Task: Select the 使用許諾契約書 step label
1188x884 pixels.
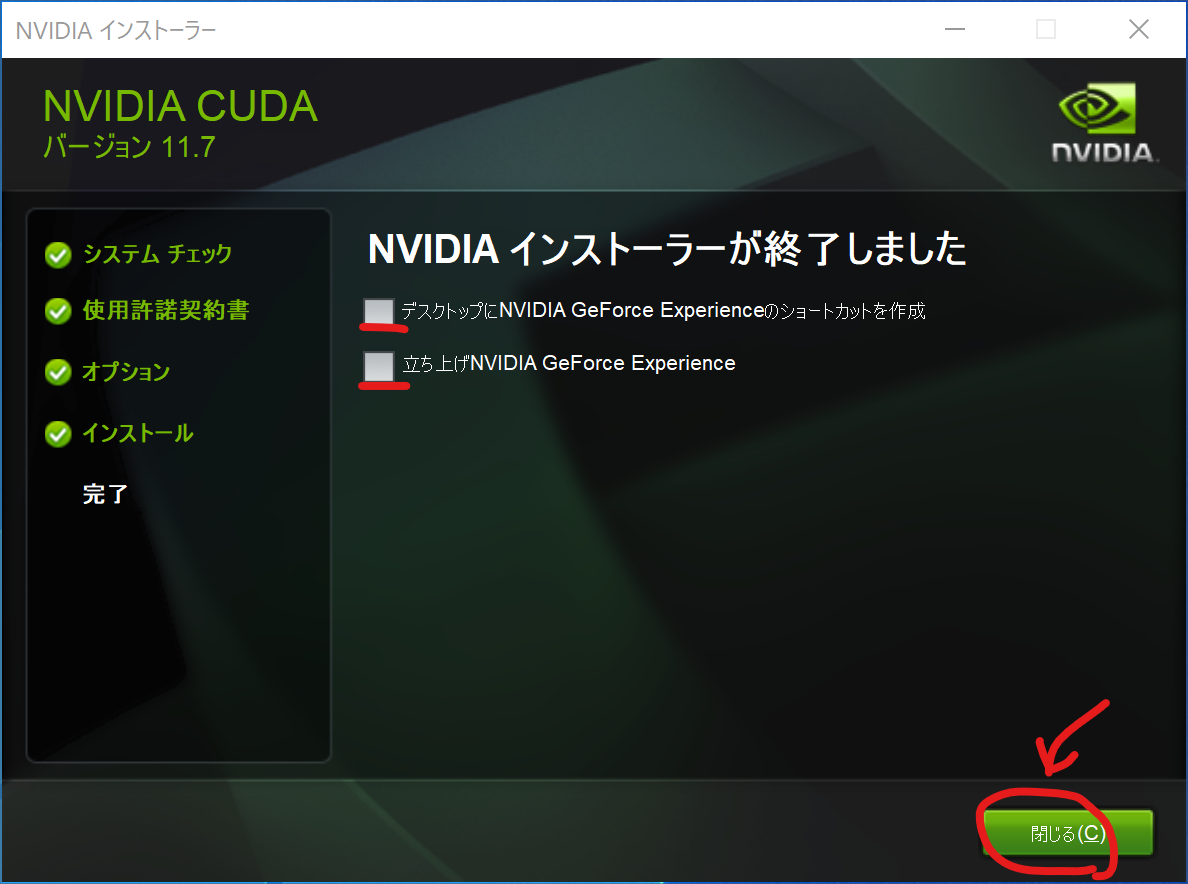Action: (x=165, y=311)
